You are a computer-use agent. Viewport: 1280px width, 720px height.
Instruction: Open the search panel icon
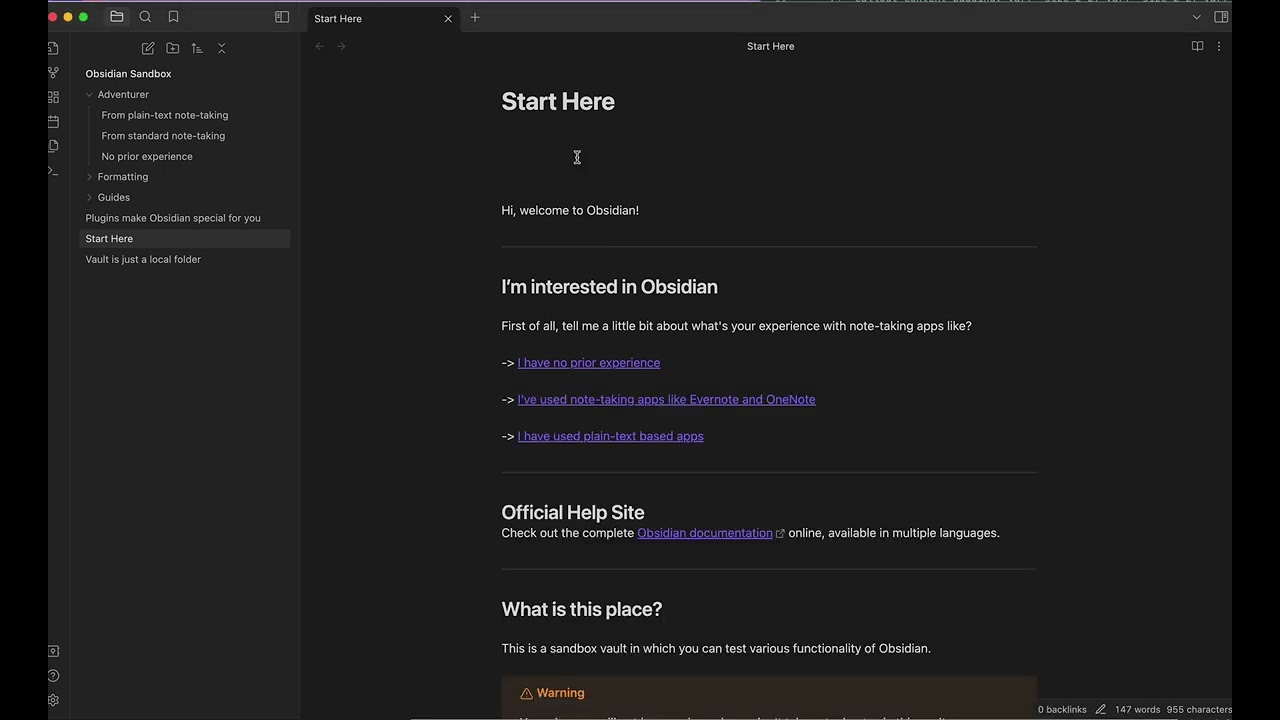[145, 17]
